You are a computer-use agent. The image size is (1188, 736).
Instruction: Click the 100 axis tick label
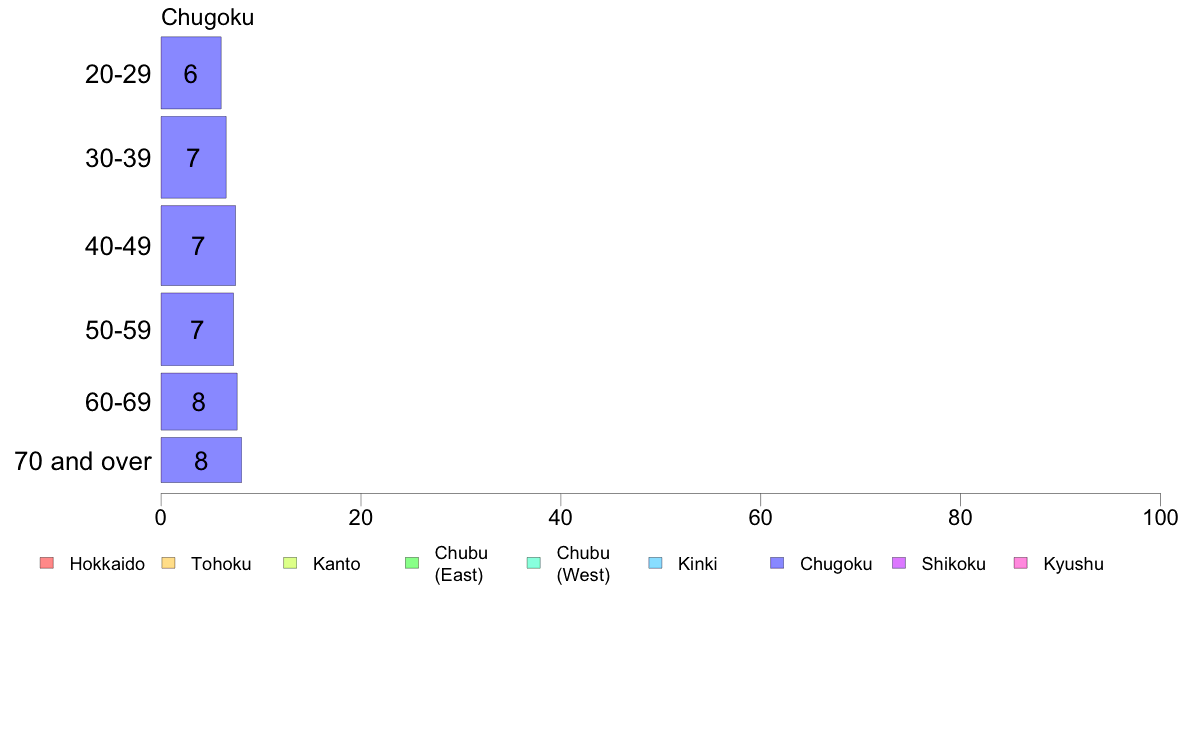click(x=1160, y=518)
